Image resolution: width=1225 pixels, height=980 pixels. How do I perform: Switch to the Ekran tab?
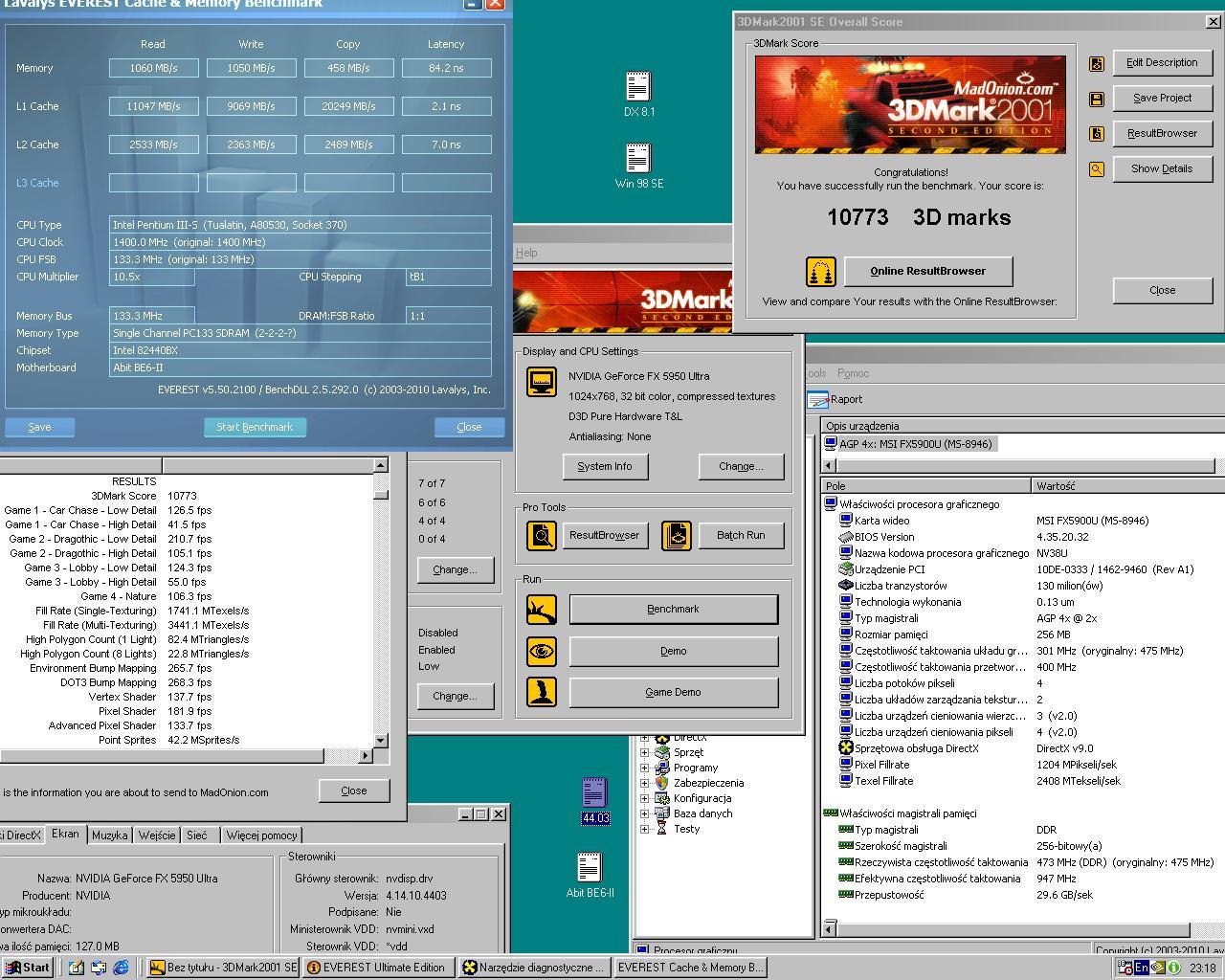point(65,835)
